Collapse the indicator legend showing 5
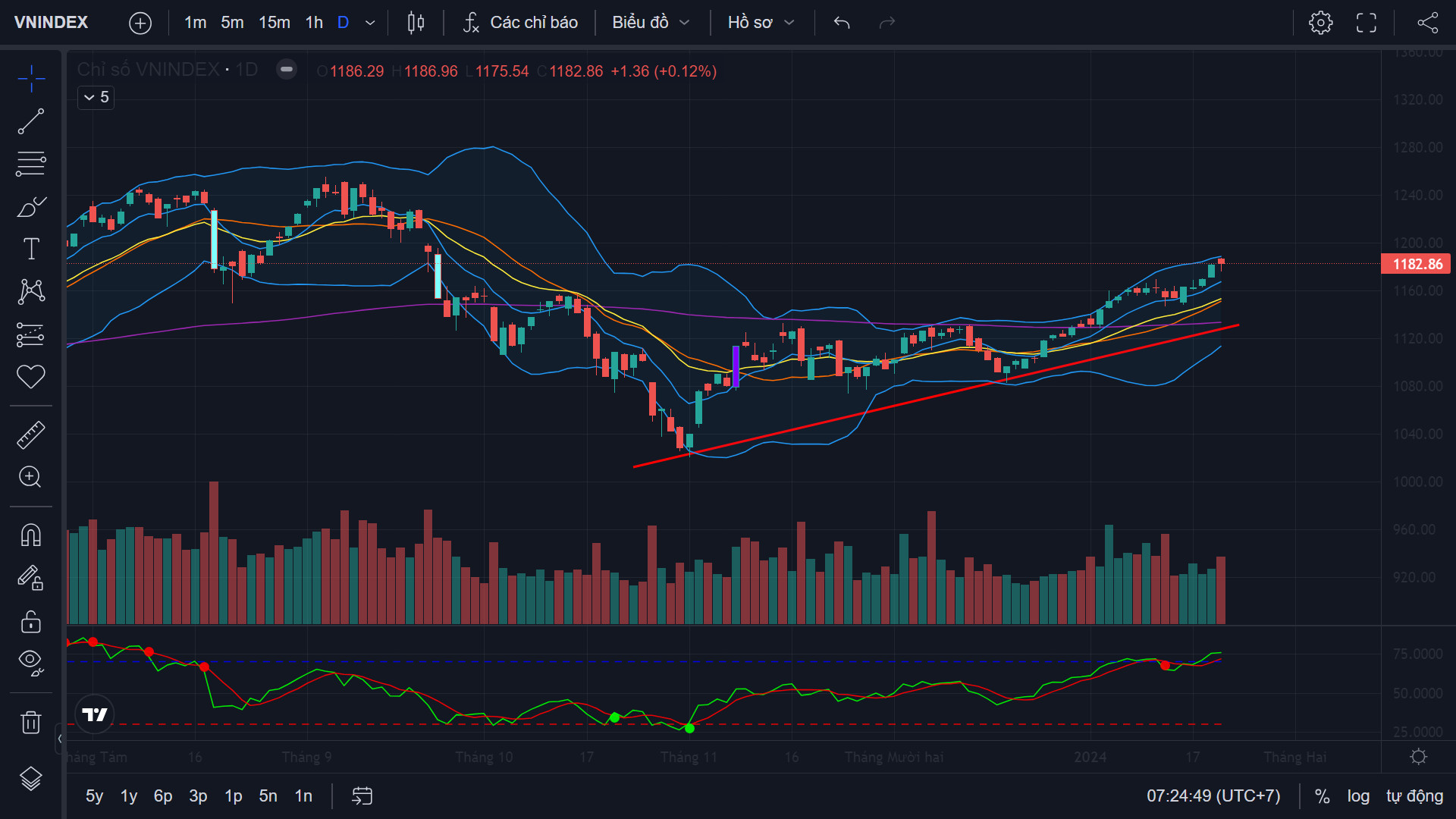Viewport: 1456px width, 819px height. tap(96, 98)
